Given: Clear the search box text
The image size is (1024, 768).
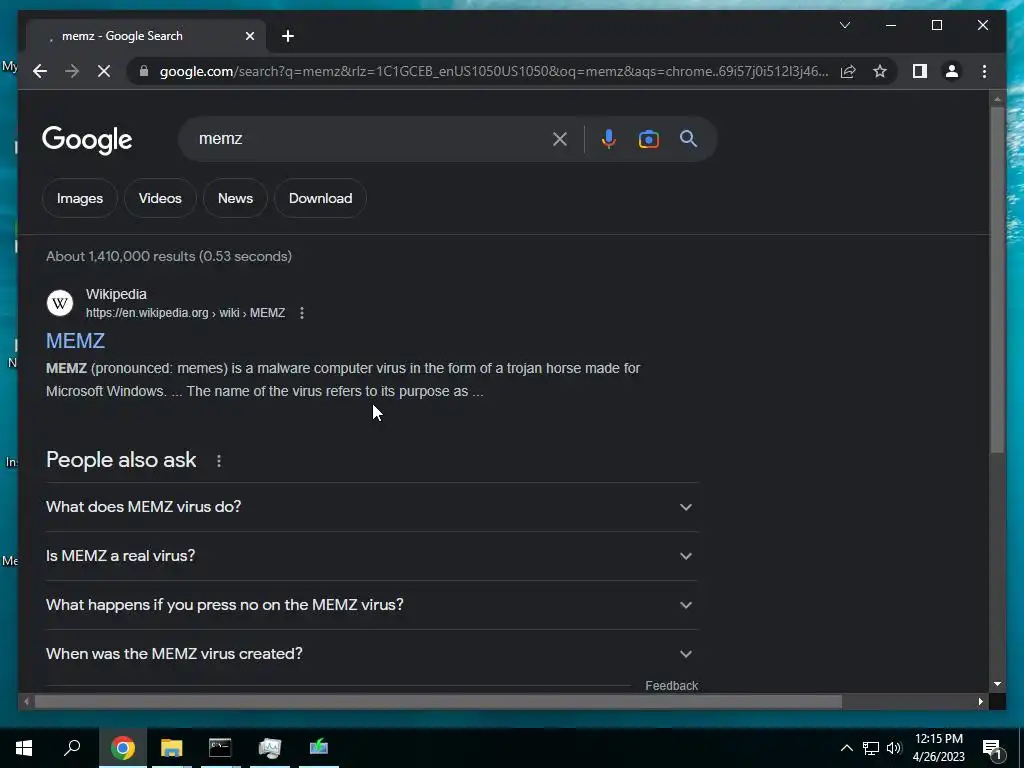Looking at the screenshot, I should coord(560,139).
